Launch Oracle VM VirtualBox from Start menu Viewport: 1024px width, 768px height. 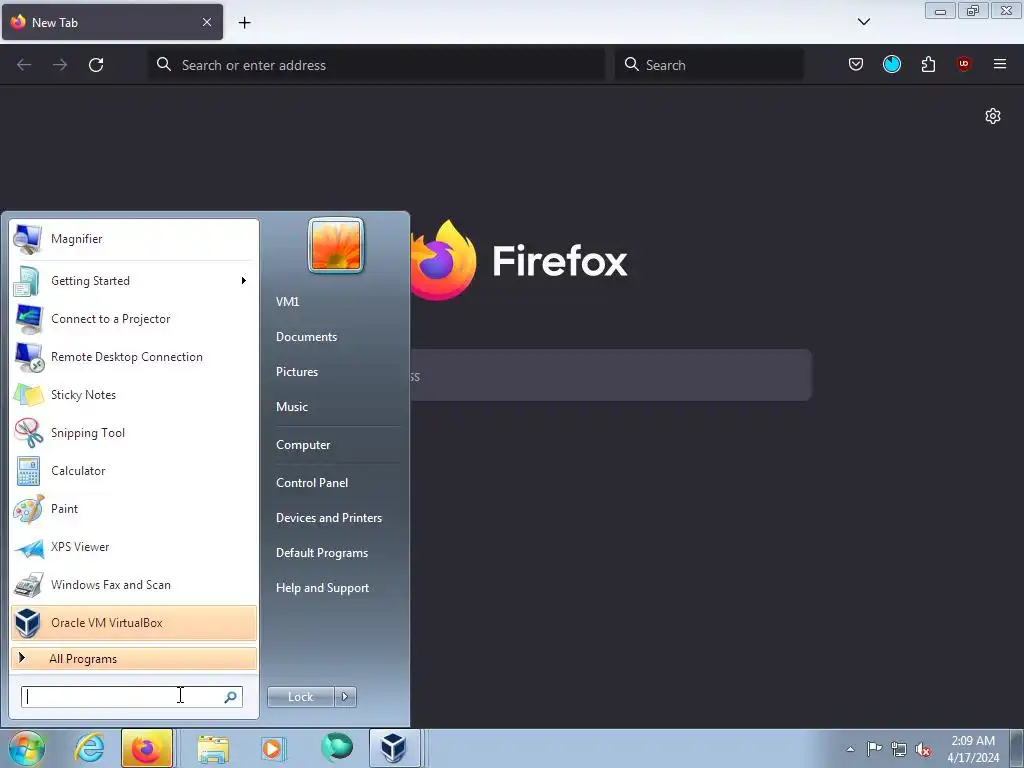point(134,622)
